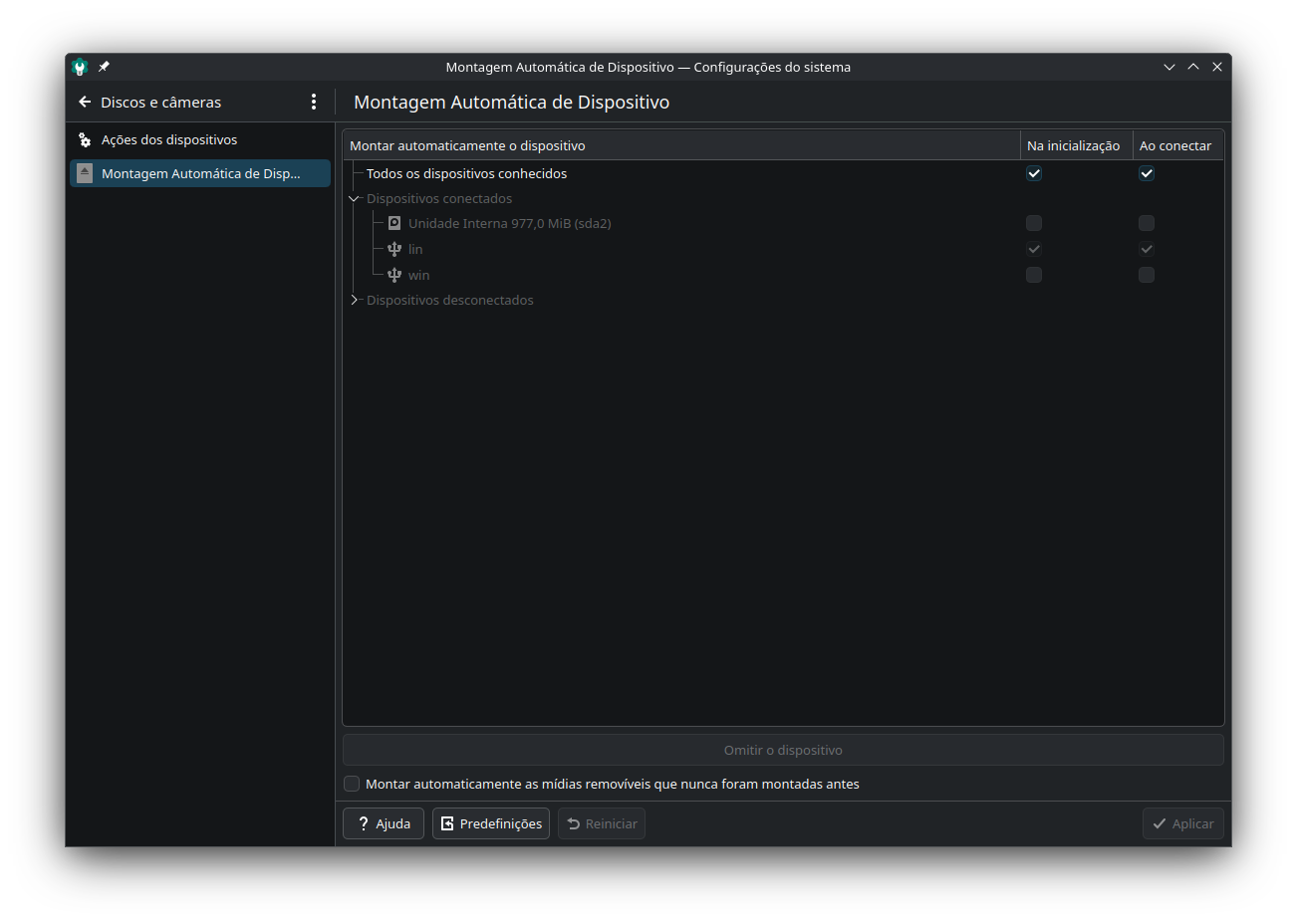Click the gears icon of Ações dos dispositivos

85,139
